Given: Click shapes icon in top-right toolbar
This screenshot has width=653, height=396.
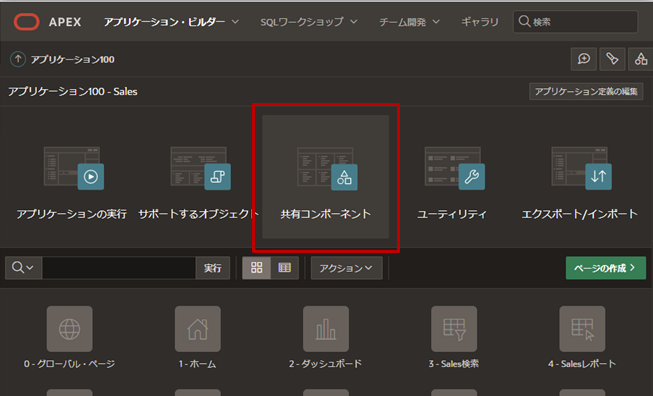Looking at the screenshot, I should pos(641,59).
